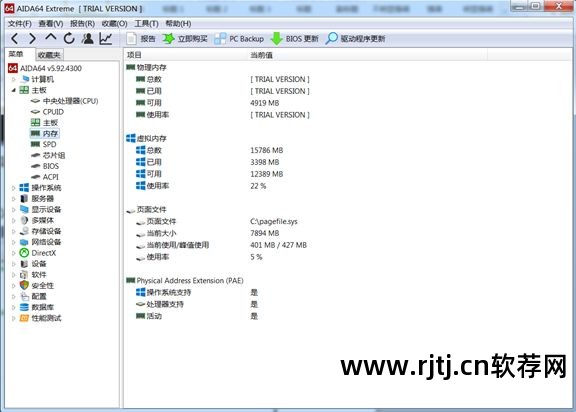Open the graph chart toolbar icon
The width and height of the screenshot is (576, 412).
[x=106, y=38]
